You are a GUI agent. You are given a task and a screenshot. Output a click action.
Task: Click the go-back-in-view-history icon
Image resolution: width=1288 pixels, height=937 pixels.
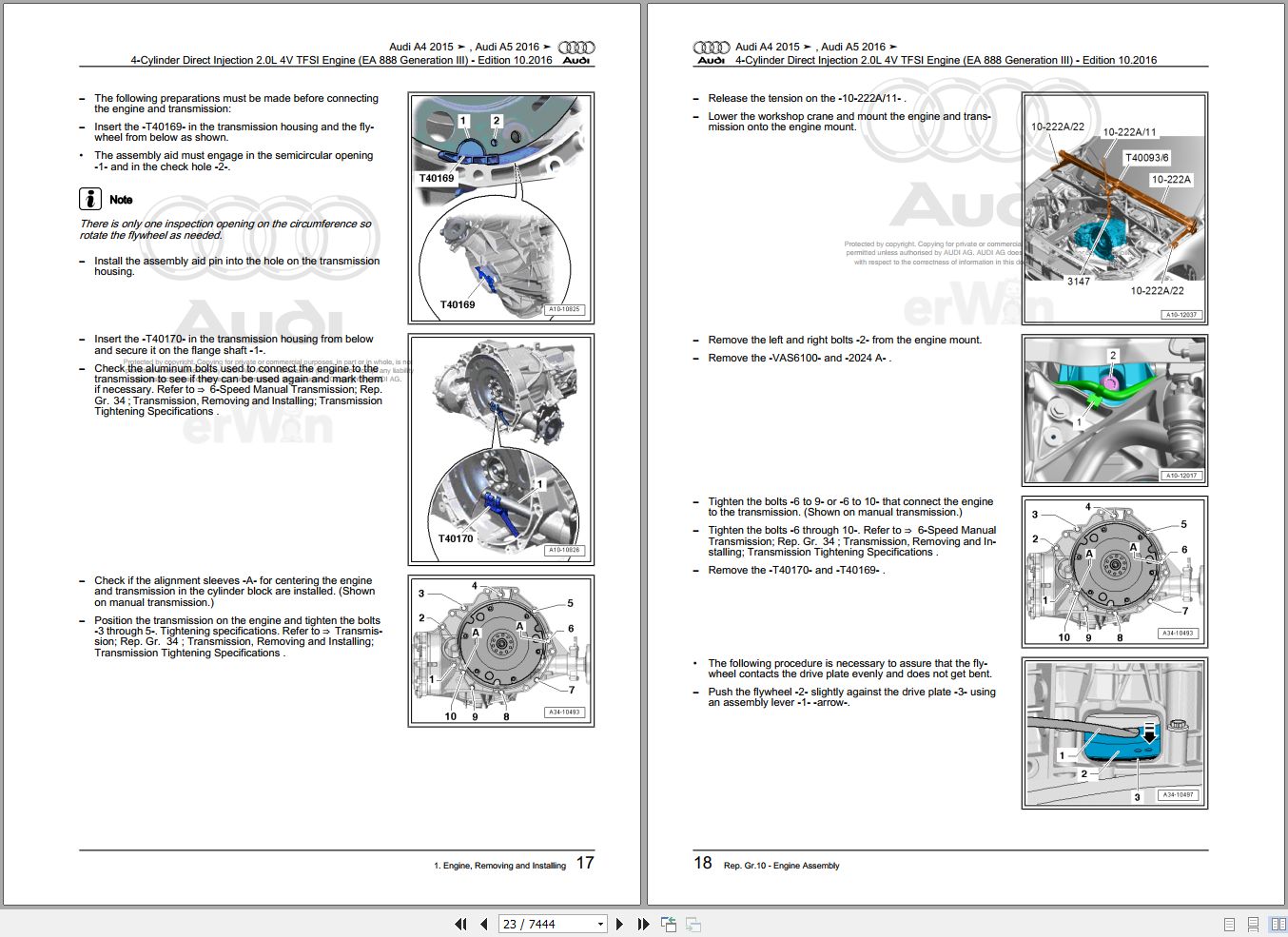[x=669, y=924]
